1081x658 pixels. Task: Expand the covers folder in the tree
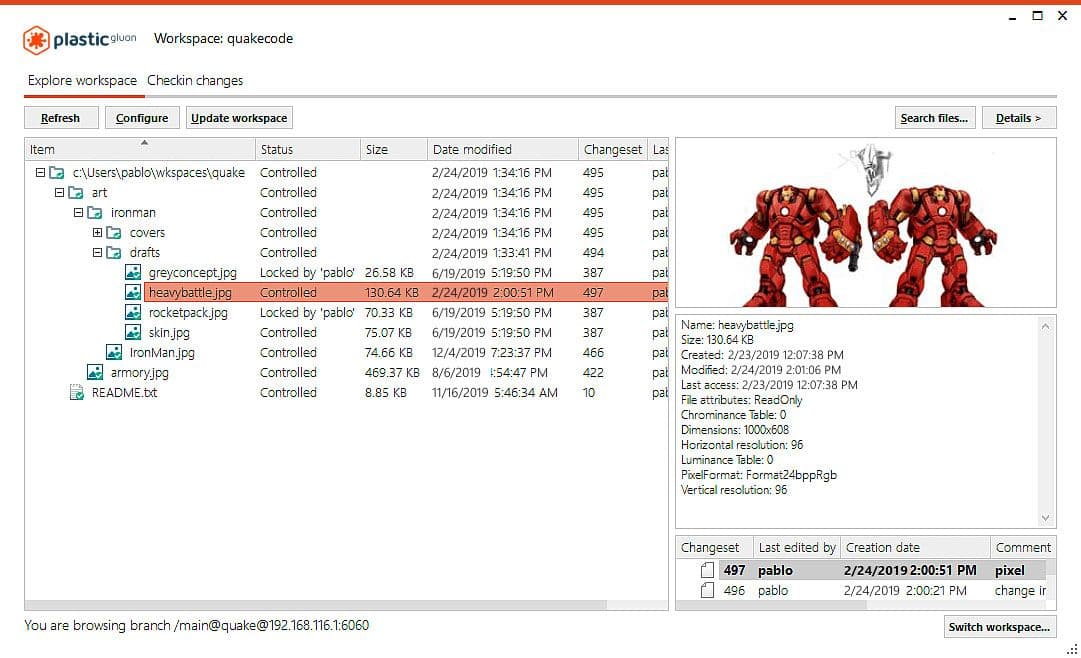pos(98,232)
